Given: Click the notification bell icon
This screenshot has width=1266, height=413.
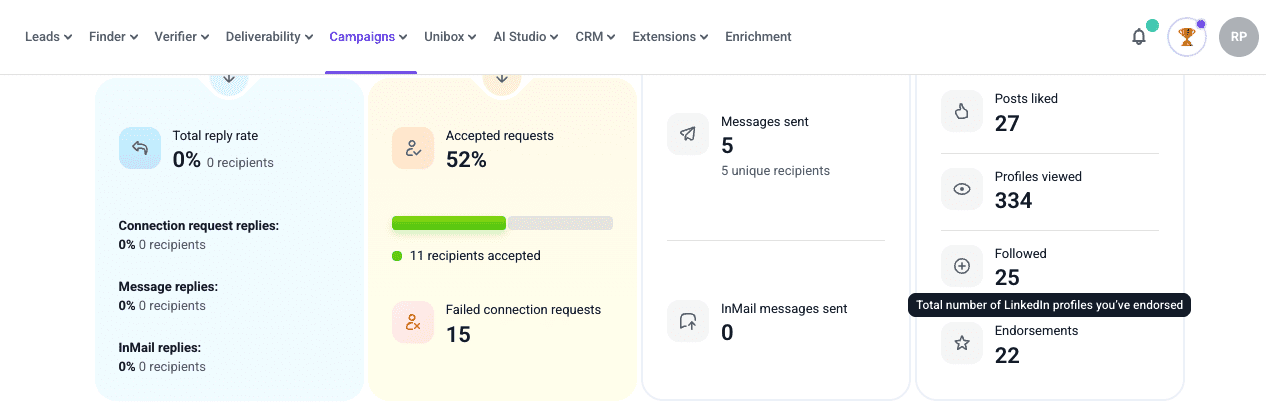Looking at the screenshot, I should (x=1138, y=37).
